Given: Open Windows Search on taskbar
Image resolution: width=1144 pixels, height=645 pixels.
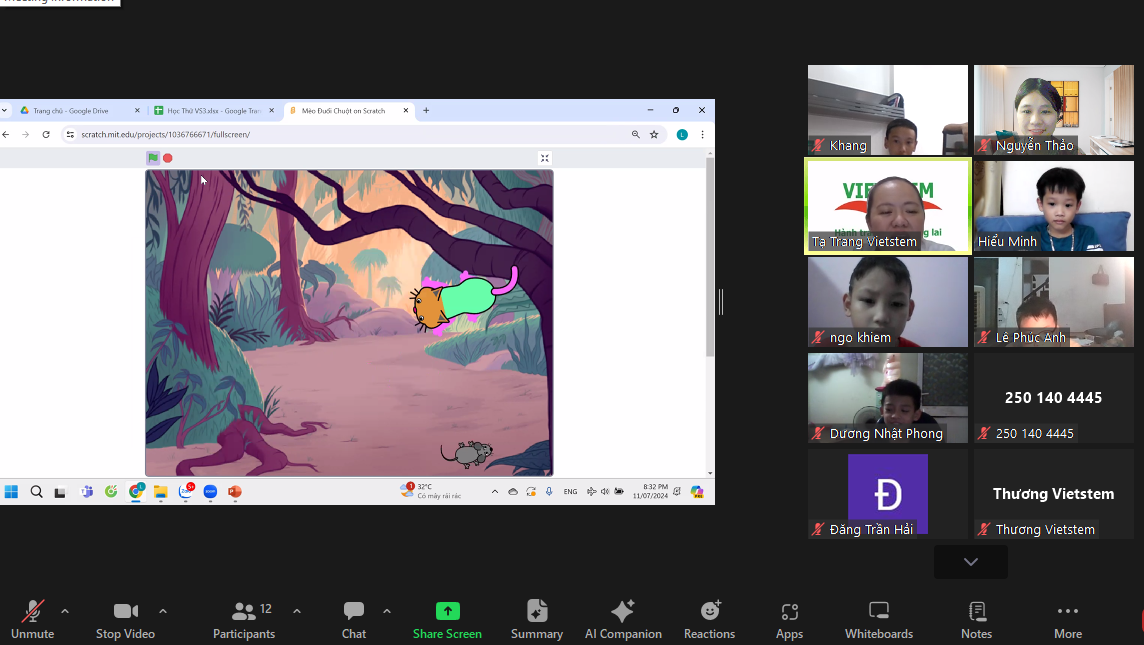Looking at the screenshot, I should pyautogui.click(x=36, y=492).
